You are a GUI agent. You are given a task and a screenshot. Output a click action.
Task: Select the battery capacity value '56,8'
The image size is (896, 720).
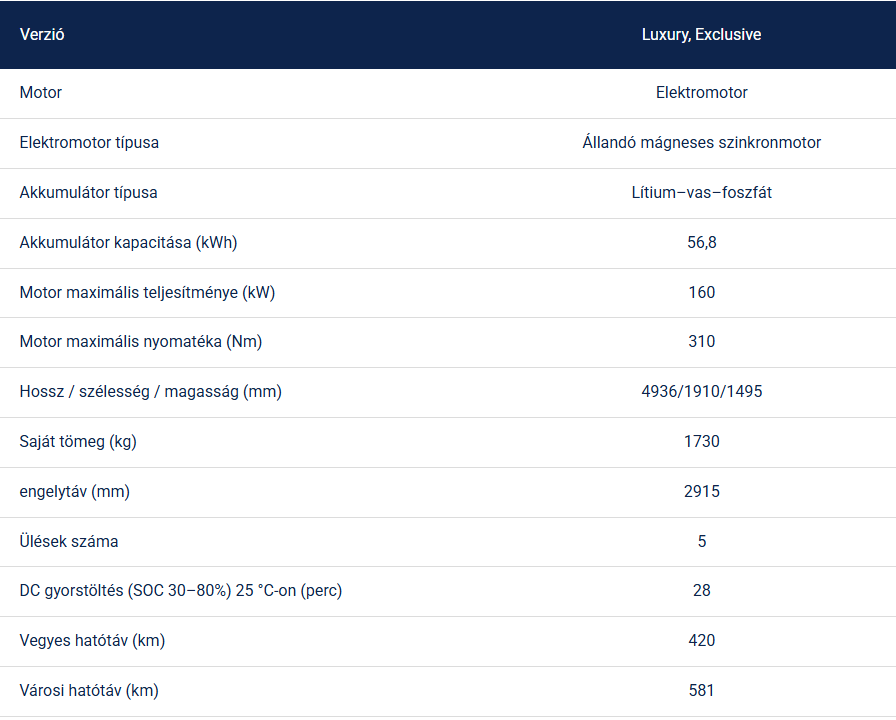701,242
